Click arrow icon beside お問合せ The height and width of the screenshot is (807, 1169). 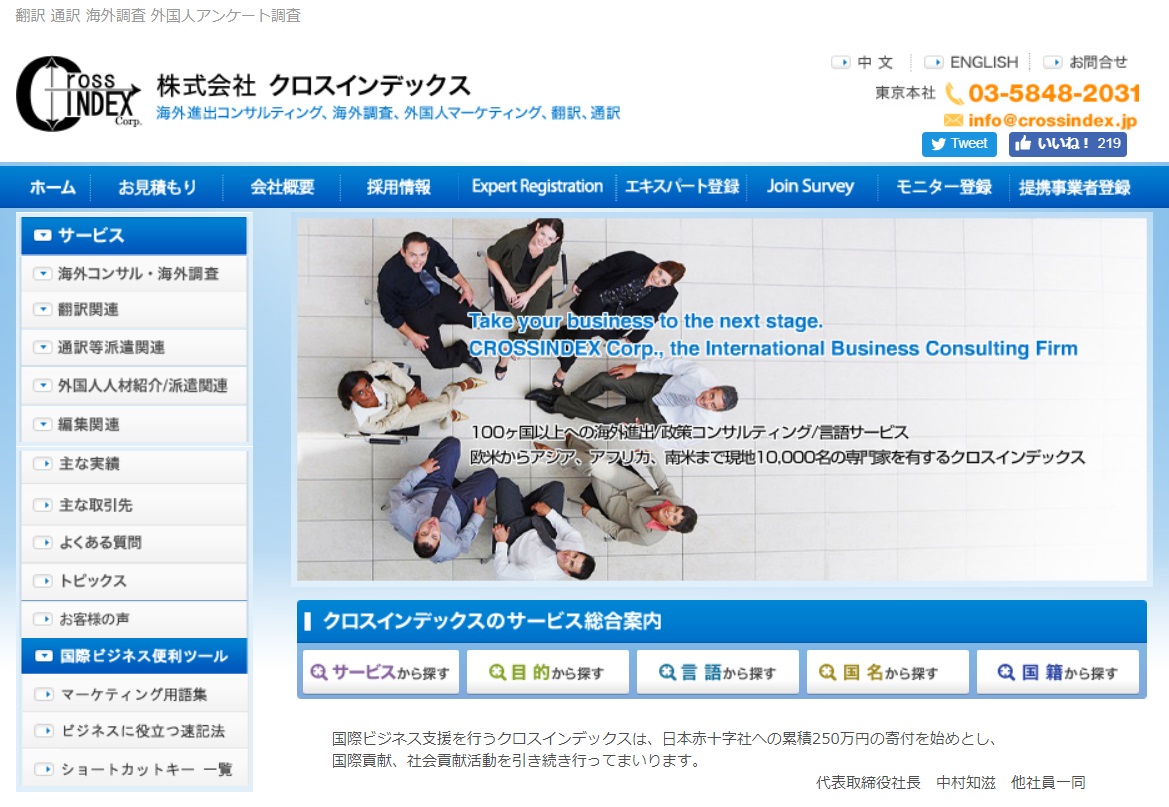click(x=1052, y=62)
